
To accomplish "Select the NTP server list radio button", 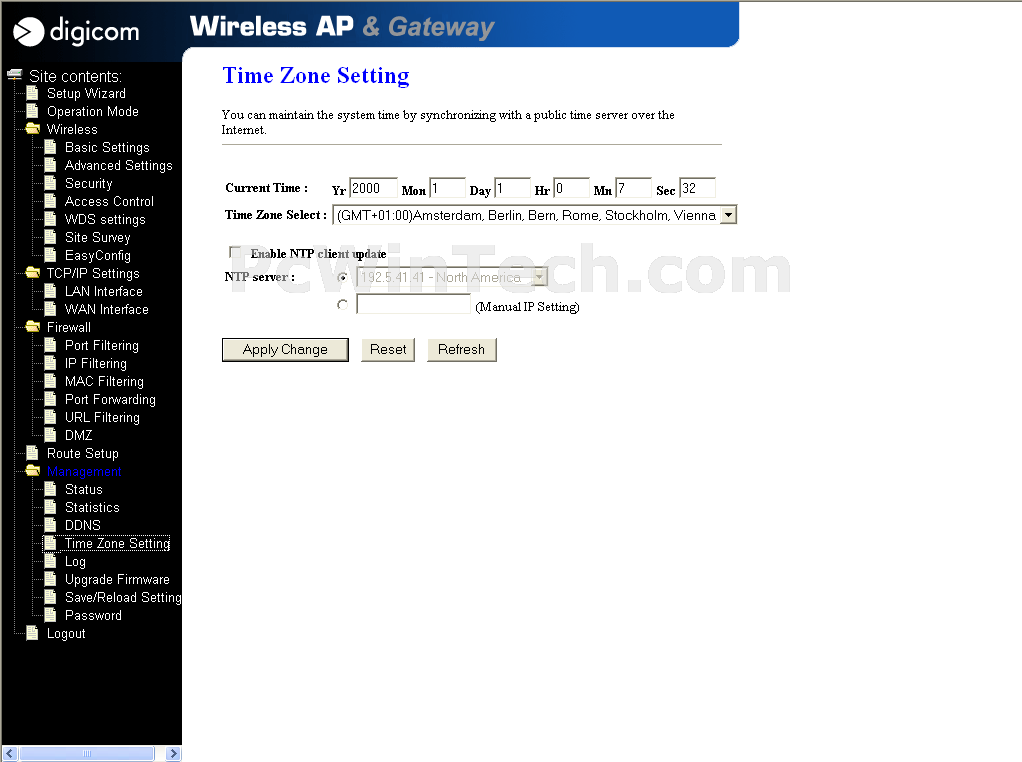I will (342, 278).
